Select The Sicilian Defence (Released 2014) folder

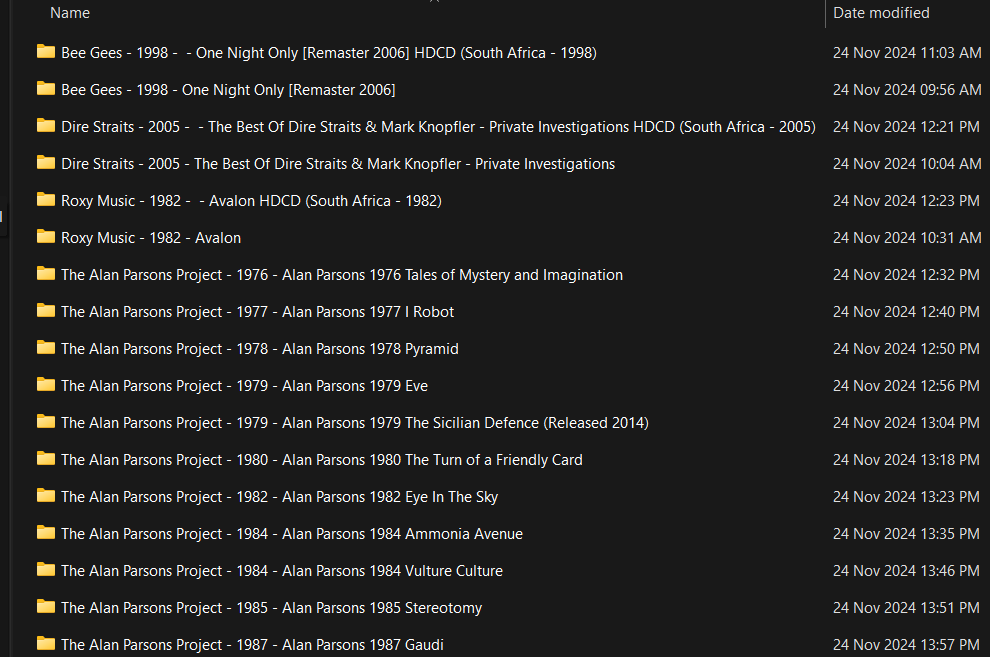[354, 423]
